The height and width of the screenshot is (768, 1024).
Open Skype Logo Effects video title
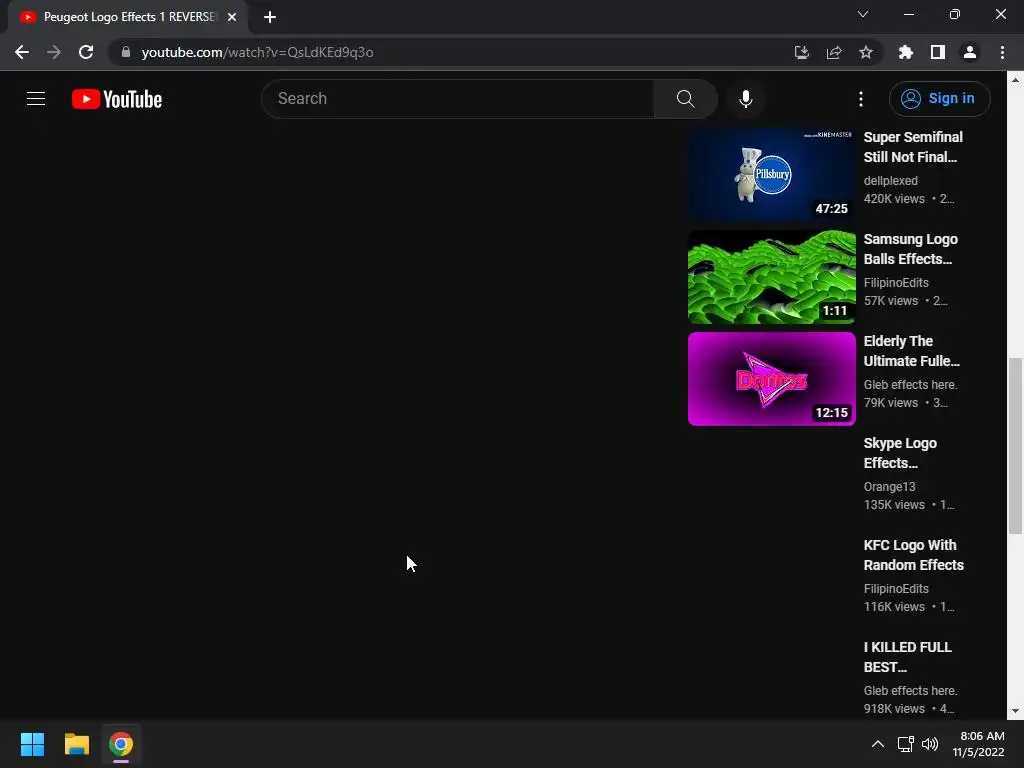pos(900,453)
